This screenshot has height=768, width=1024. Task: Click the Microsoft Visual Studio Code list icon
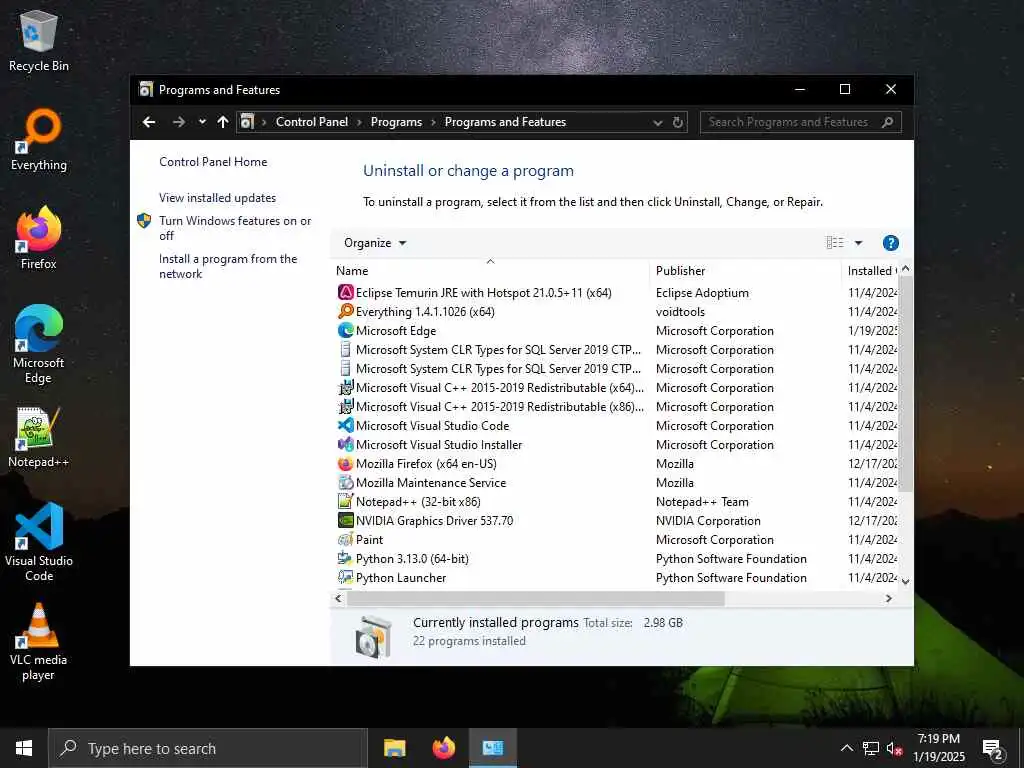[345, 425]
